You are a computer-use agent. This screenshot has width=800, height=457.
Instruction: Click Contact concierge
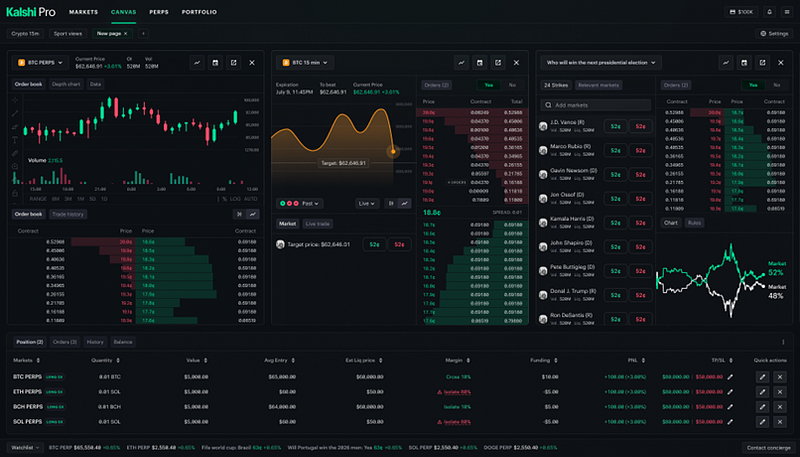coord(768,448)
